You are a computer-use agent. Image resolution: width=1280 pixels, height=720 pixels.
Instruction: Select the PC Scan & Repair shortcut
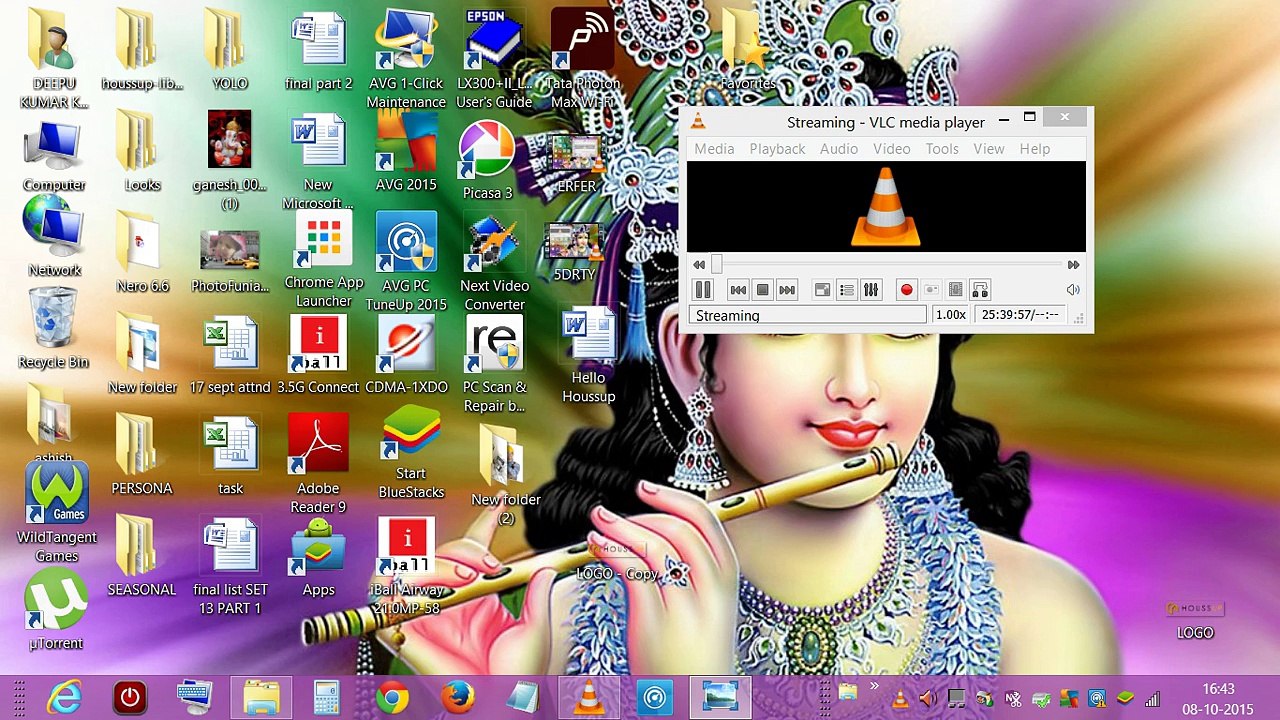494,364
